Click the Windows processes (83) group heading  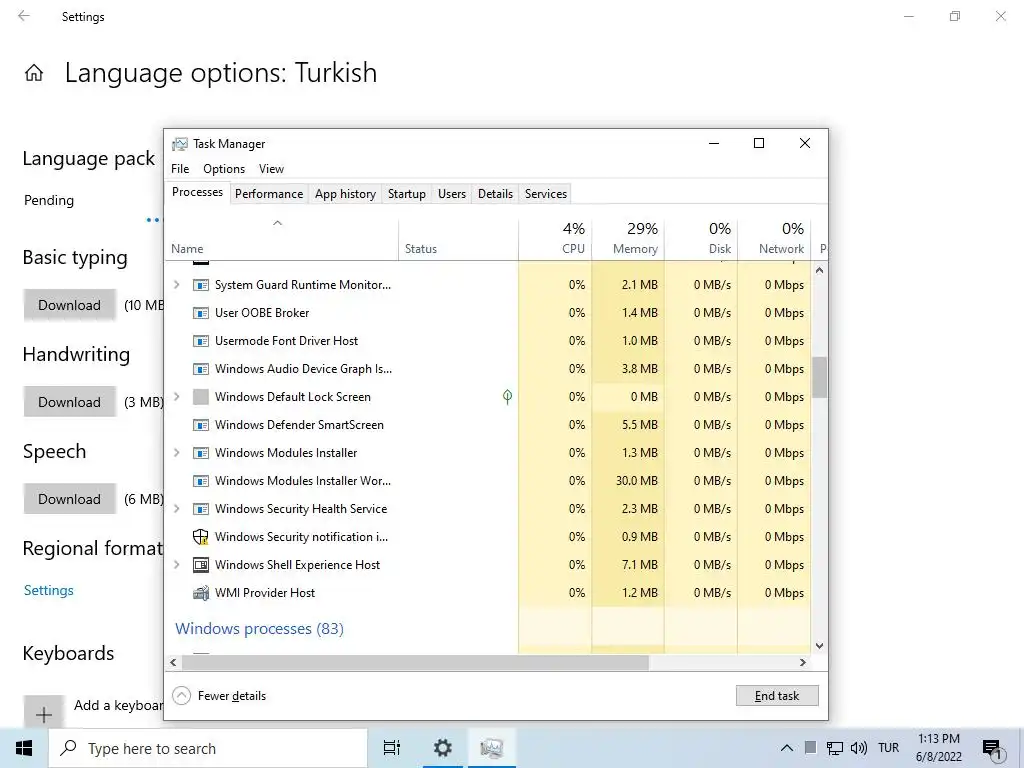(259, 629)
